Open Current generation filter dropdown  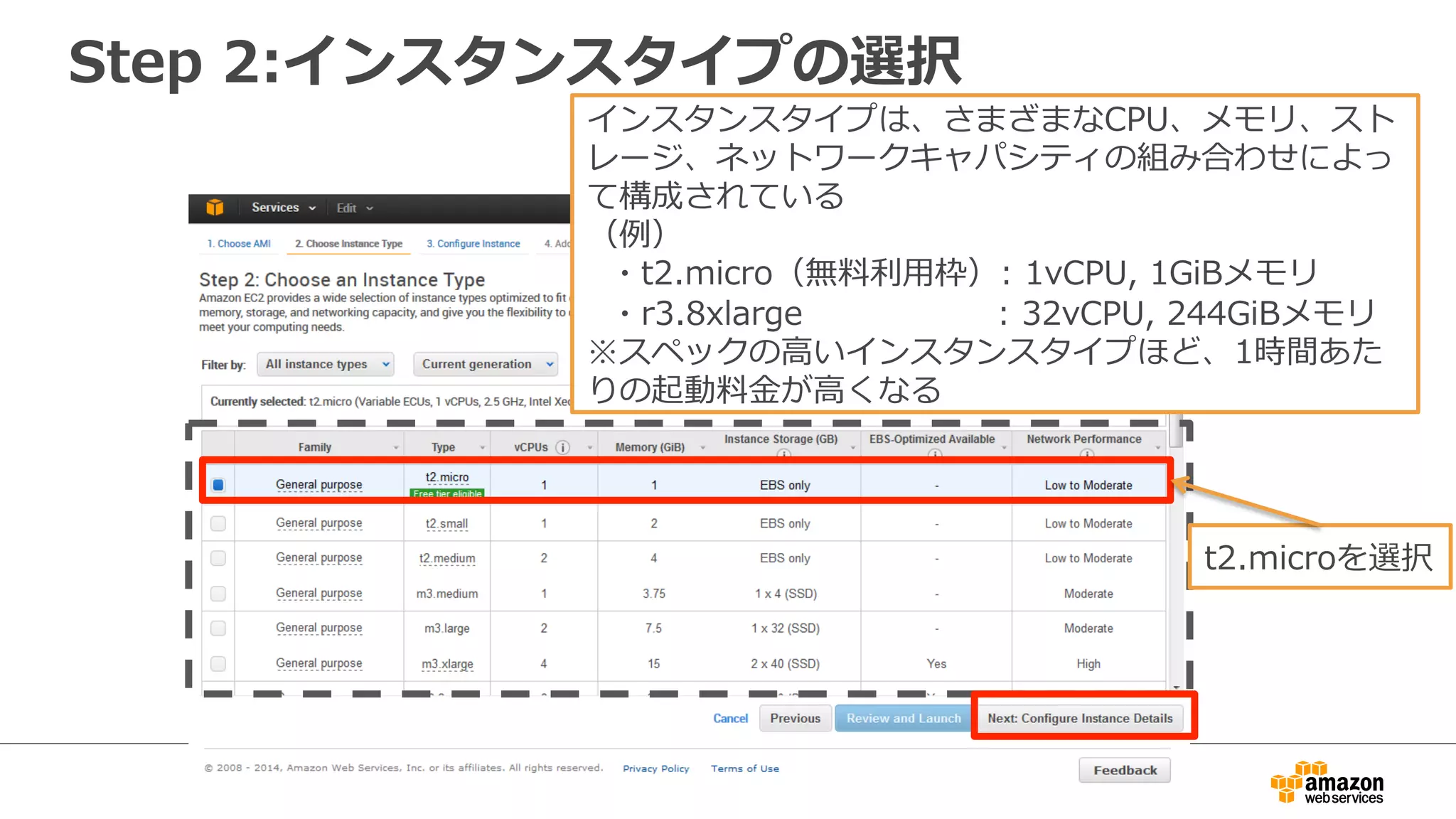pyautogui.click(x=486, y=364)
